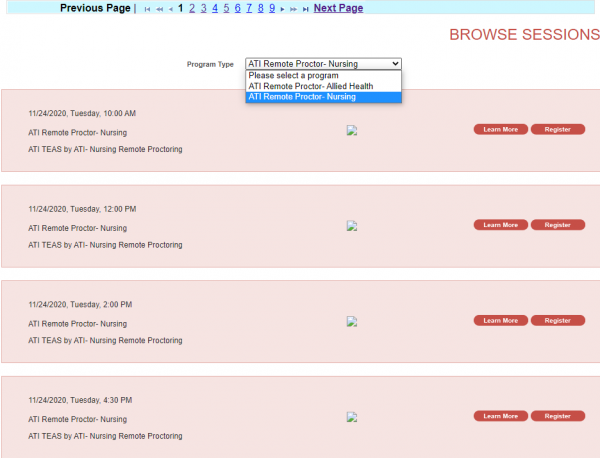Register for the 2:00 PM session
The height and width of the screenshot is (458, 600).
point(557,320)
